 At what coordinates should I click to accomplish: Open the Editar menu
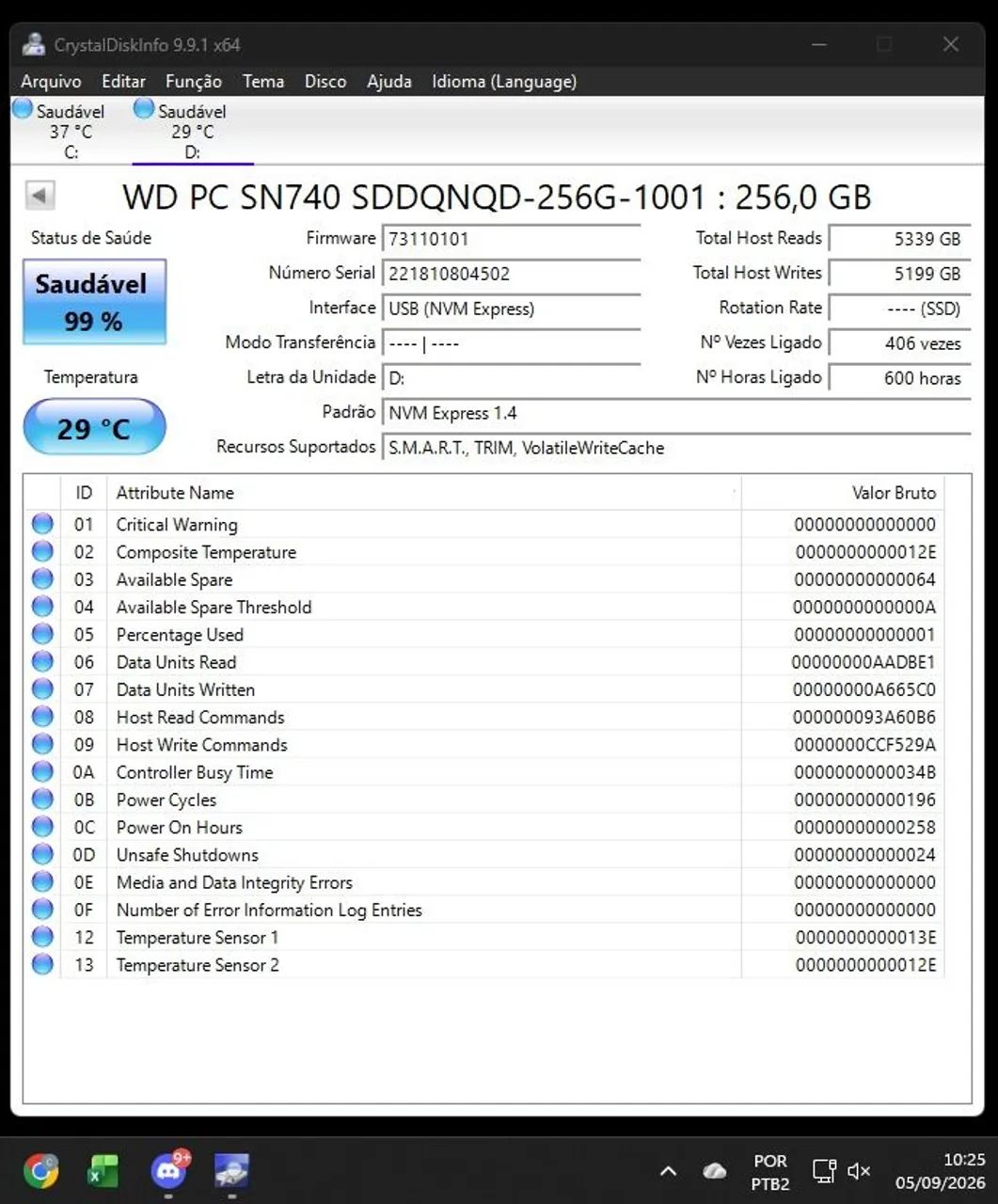click(123, 81)
